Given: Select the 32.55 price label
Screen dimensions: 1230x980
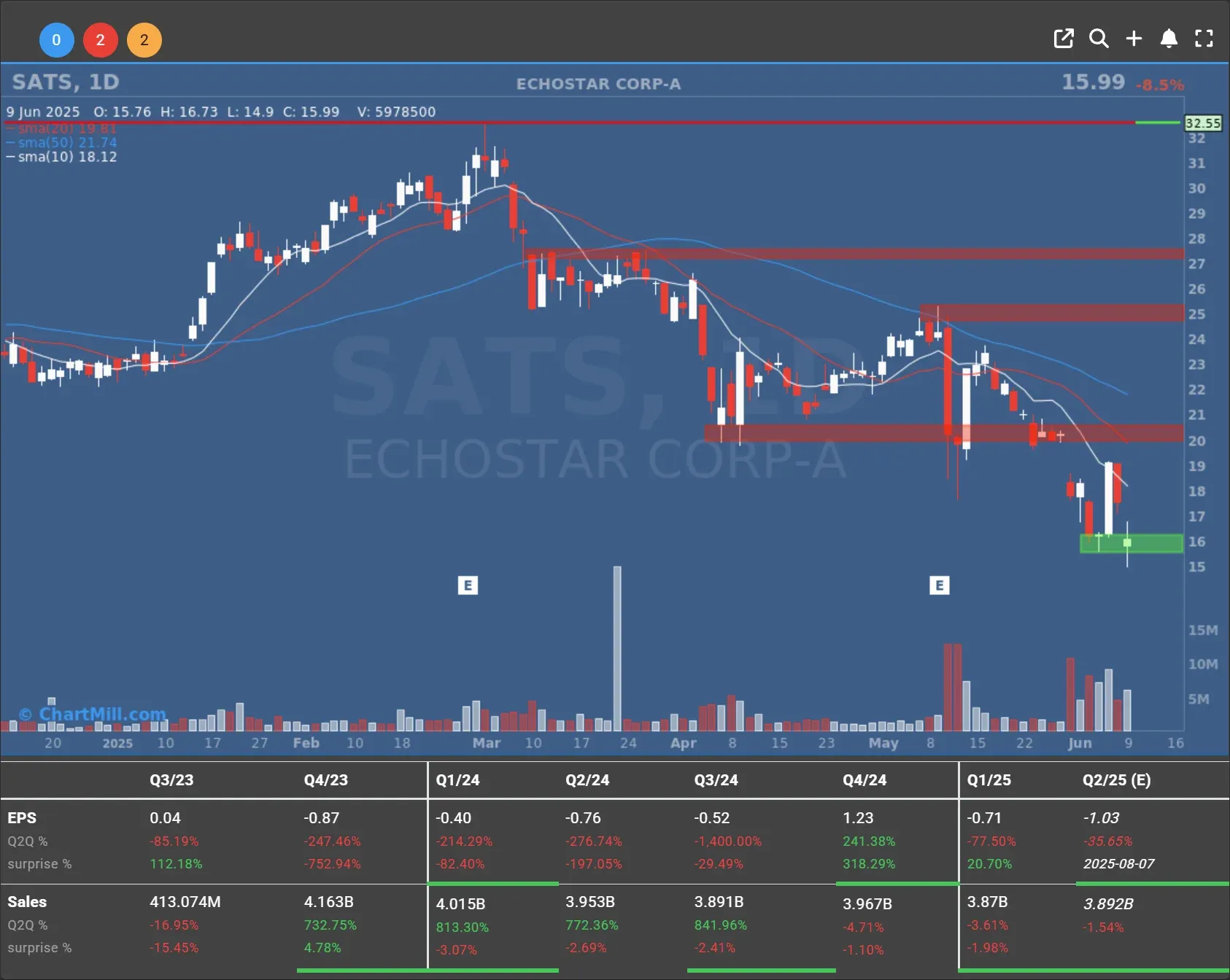Looking at the screenshot, I should pyautogui.click(x=1203, y=123).
